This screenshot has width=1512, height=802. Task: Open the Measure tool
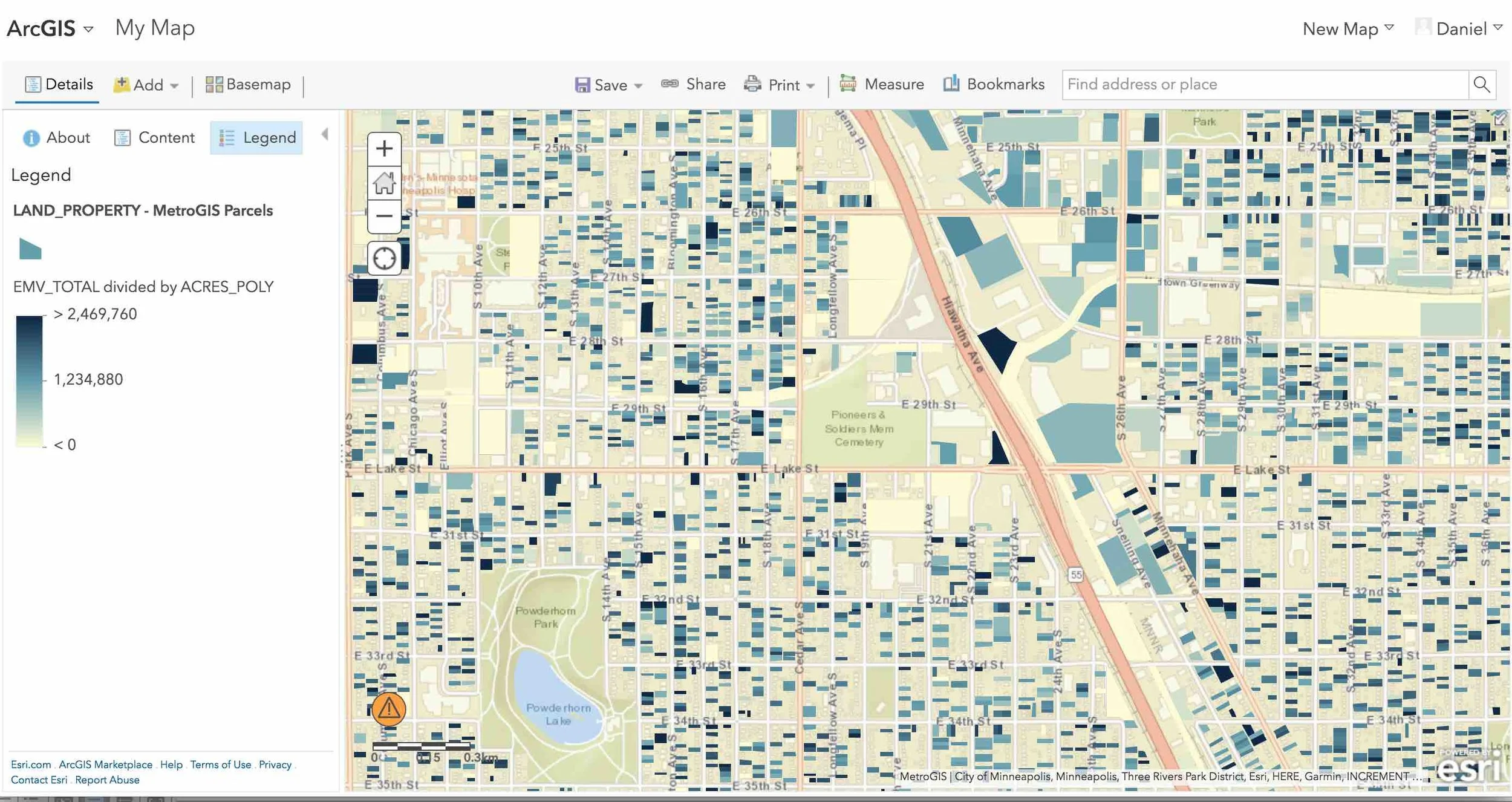coord(882,85)
